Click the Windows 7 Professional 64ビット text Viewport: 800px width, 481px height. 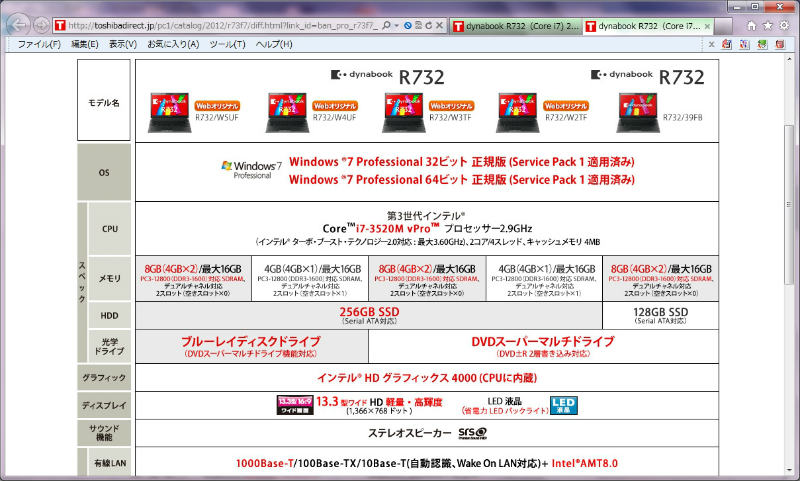(462, 180)
